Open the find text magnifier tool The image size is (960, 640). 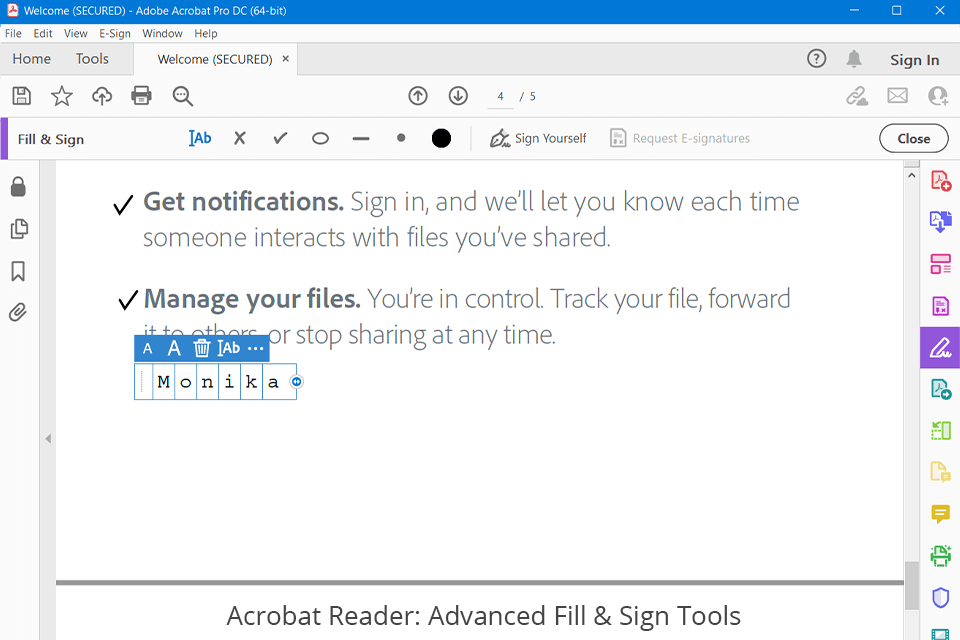pos(182,96)
